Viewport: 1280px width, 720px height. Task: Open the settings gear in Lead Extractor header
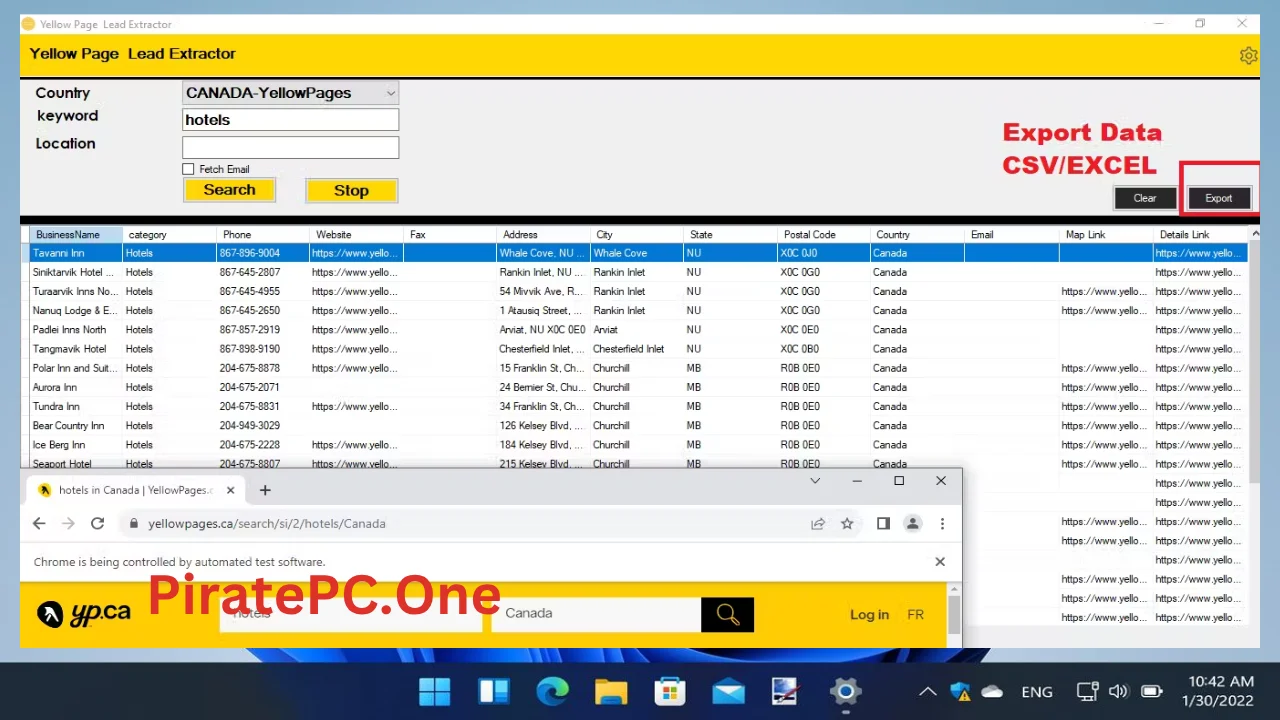point(1248,56)
